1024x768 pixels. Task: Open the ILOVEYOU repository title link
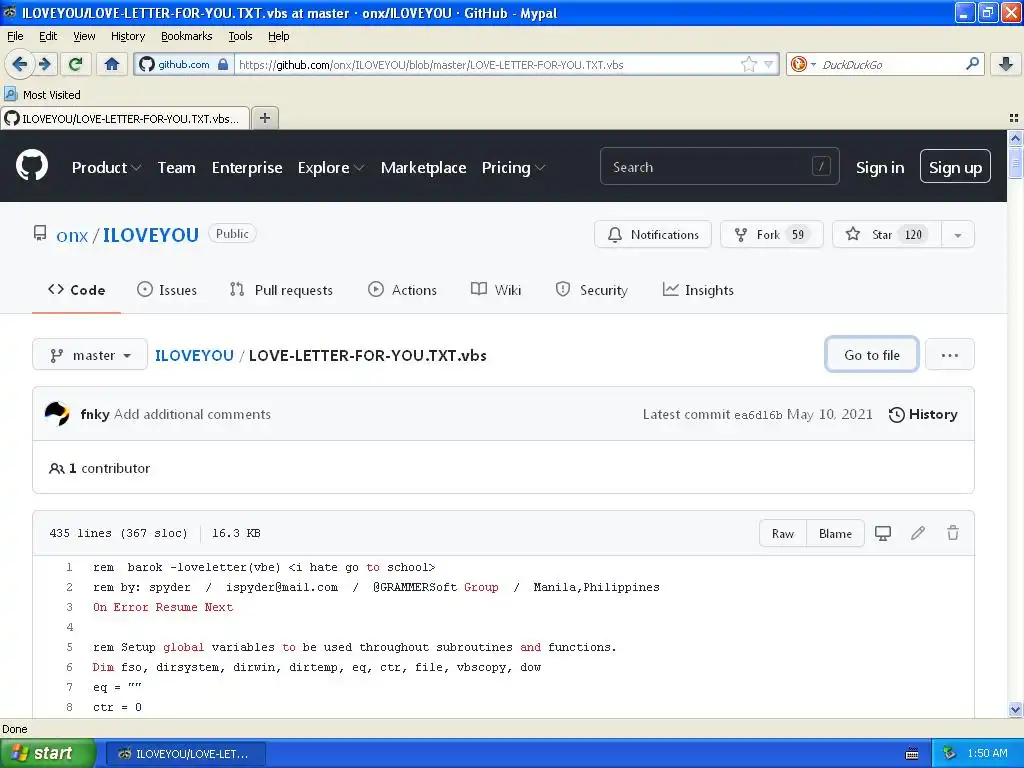(151, 235)
